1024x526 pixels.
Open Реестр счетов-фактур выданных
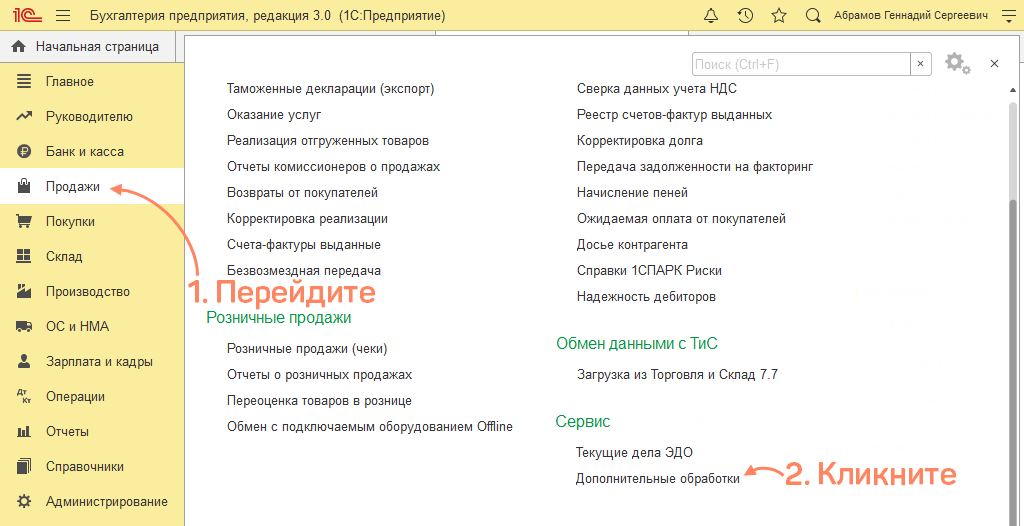(675, 114)
